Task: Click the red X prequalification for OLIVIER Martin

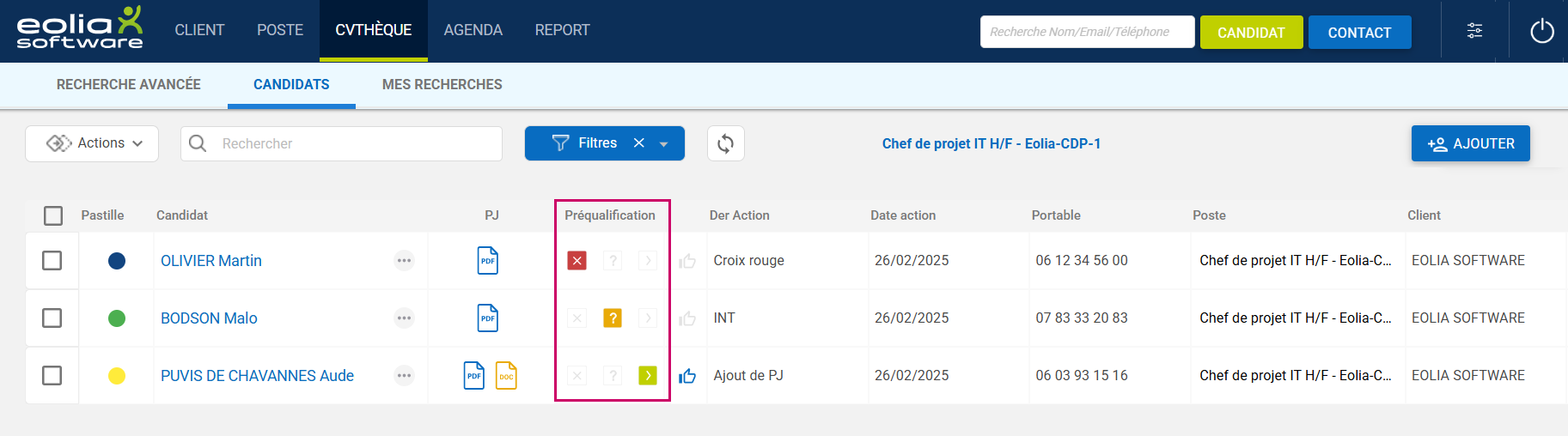Action: 577,261
